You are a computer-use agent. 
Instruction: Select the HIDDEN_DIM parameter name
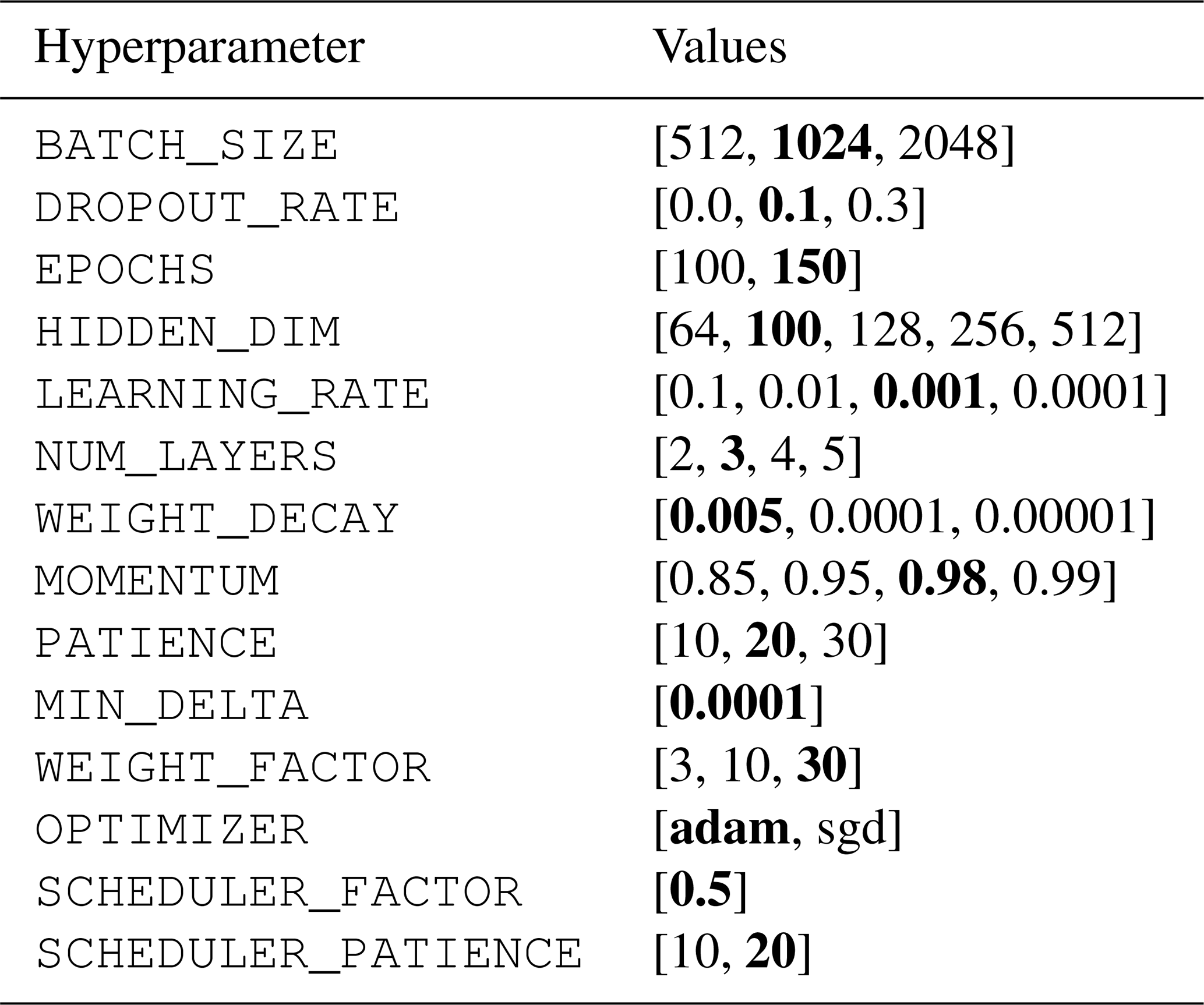[x=188, y=332]
